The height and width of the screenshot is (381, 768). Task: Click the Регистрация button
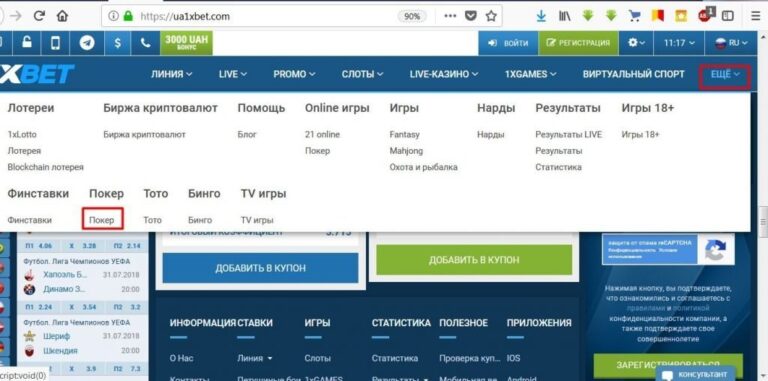click(x=578, y=43)
